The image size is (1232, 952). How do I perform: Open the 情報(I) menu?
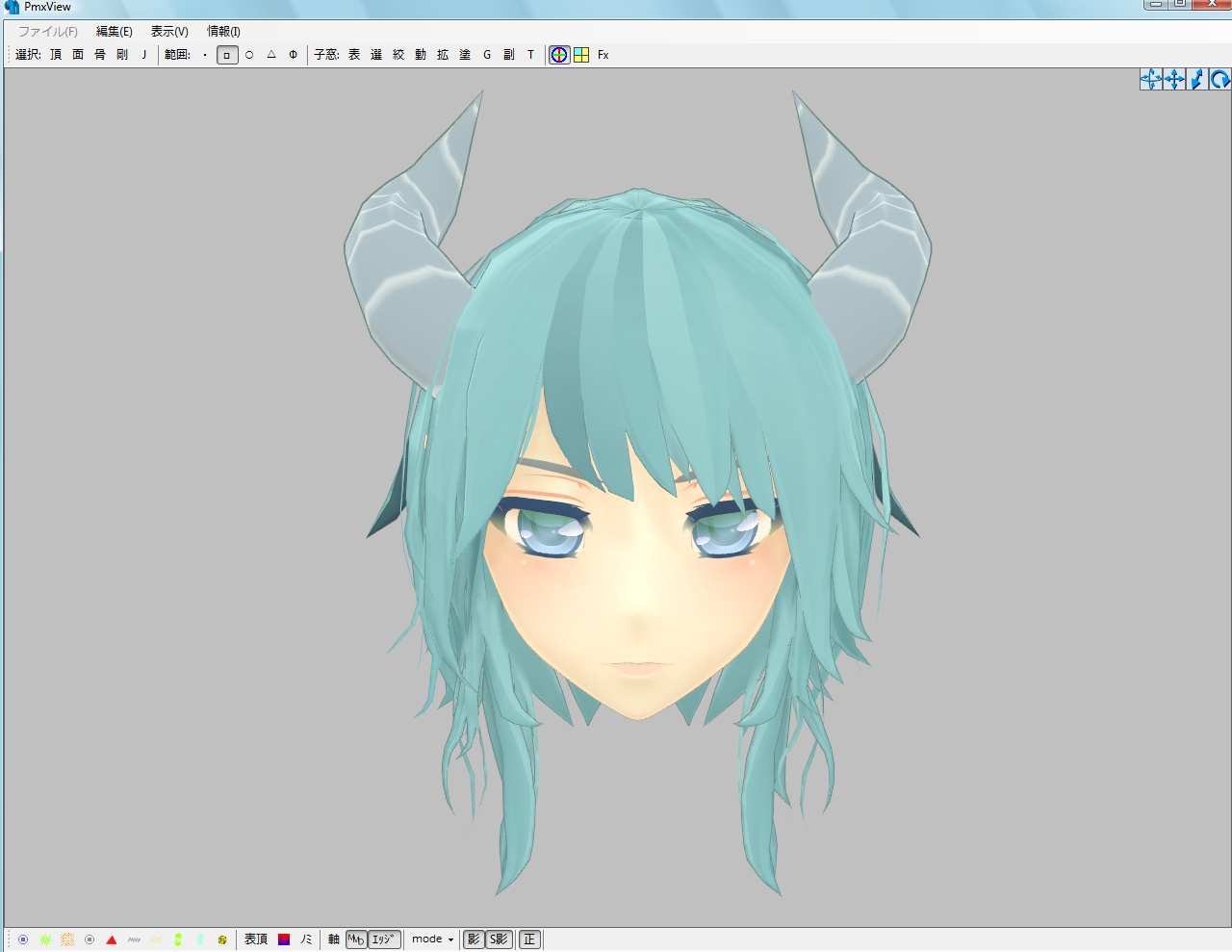tap(223, 32)
